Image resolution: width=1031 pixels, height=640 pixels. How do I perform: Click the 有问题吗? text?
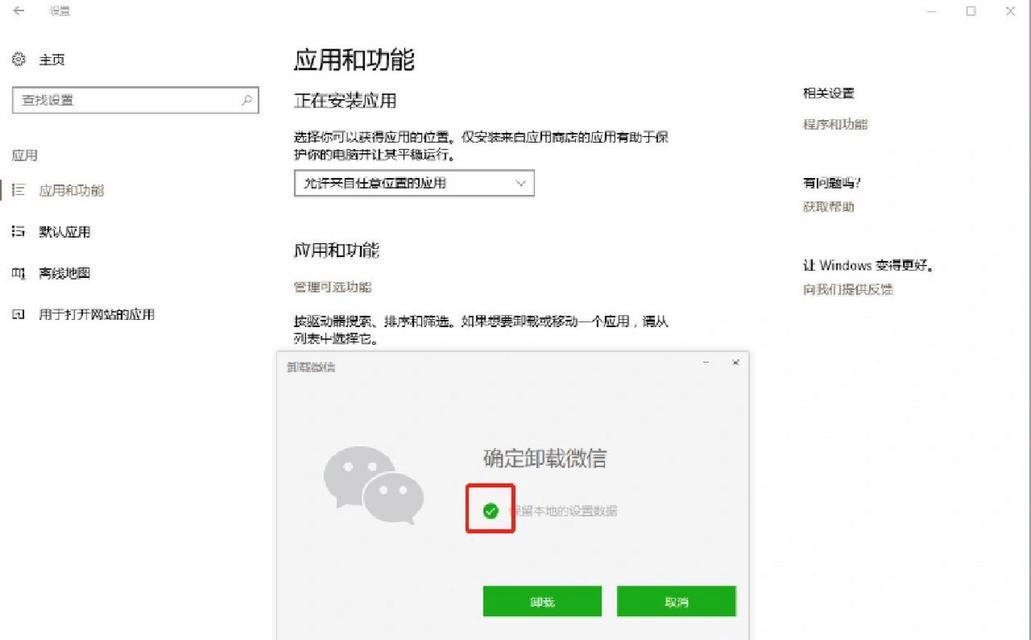[x=832, y=183]
